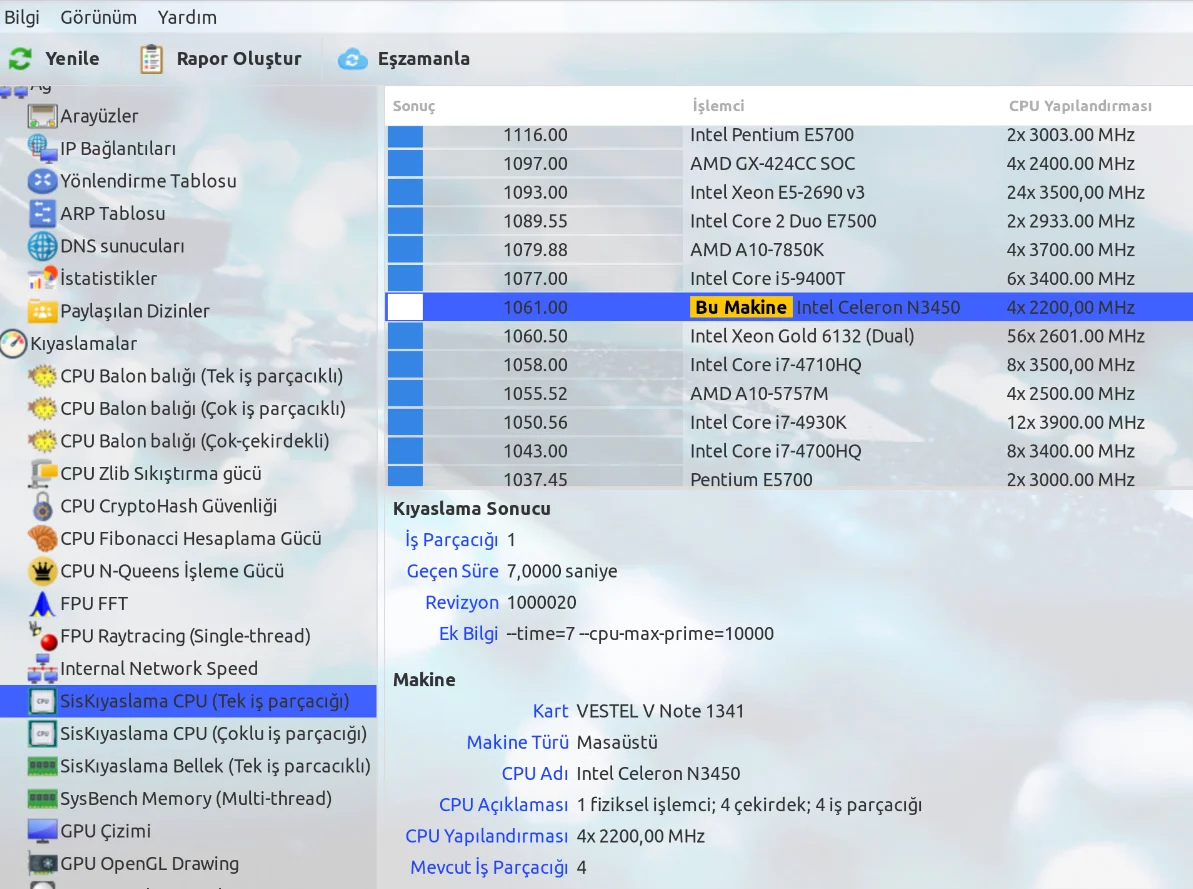Click the DNS sunucuları globe icon
The image size is (1193, 889).
pos(43,247)
